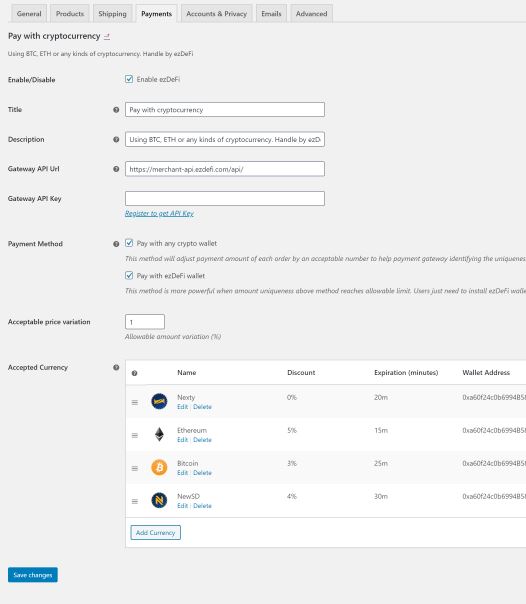Image resolution: width=526 pixels, height=604 pixels.
Task: Click the NewSD currency logo
Action: click(x=159, y=500)
